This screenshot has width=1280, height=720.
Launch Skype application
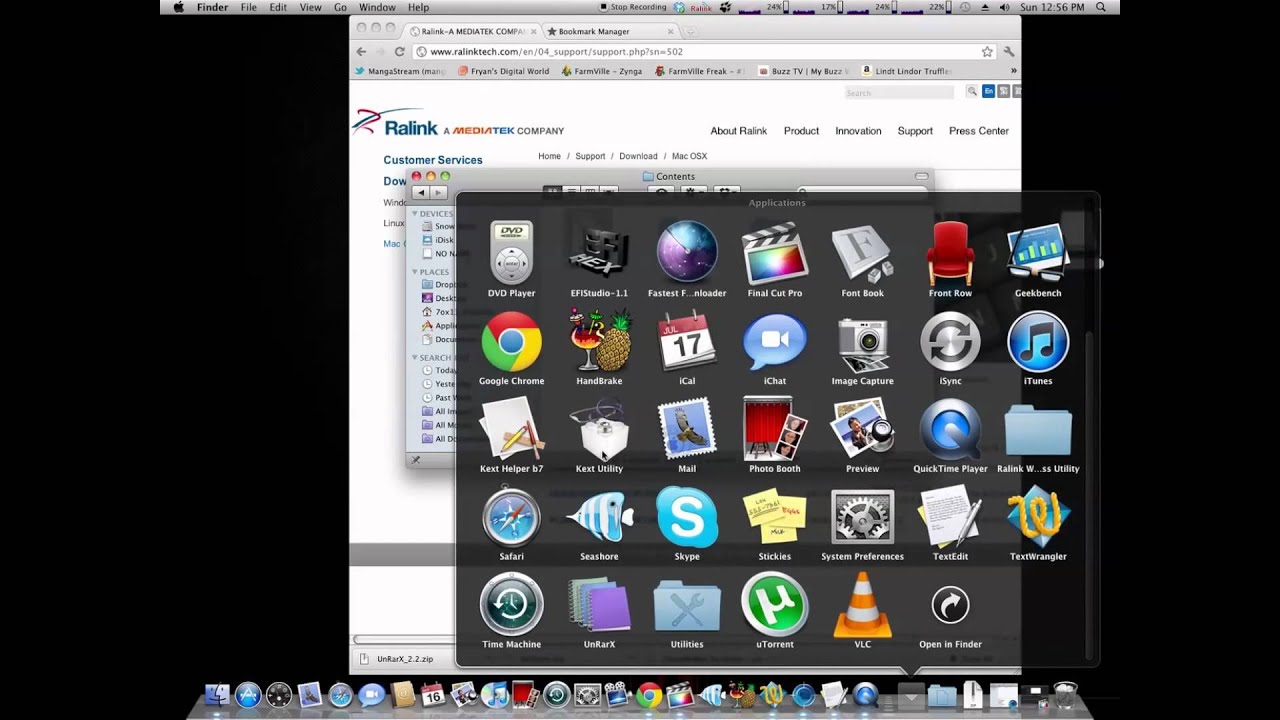click(x=687, y=517)
